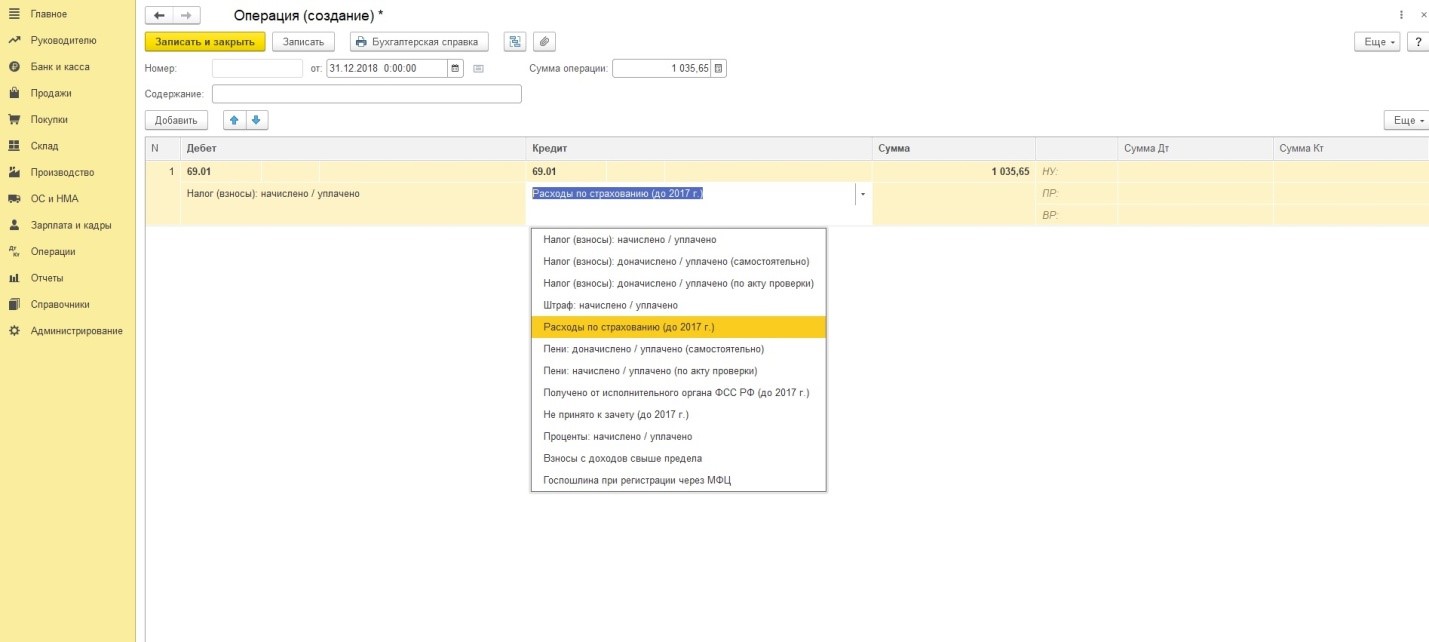
Task: Click into the Содержание text field
Action: coord(366,94)
